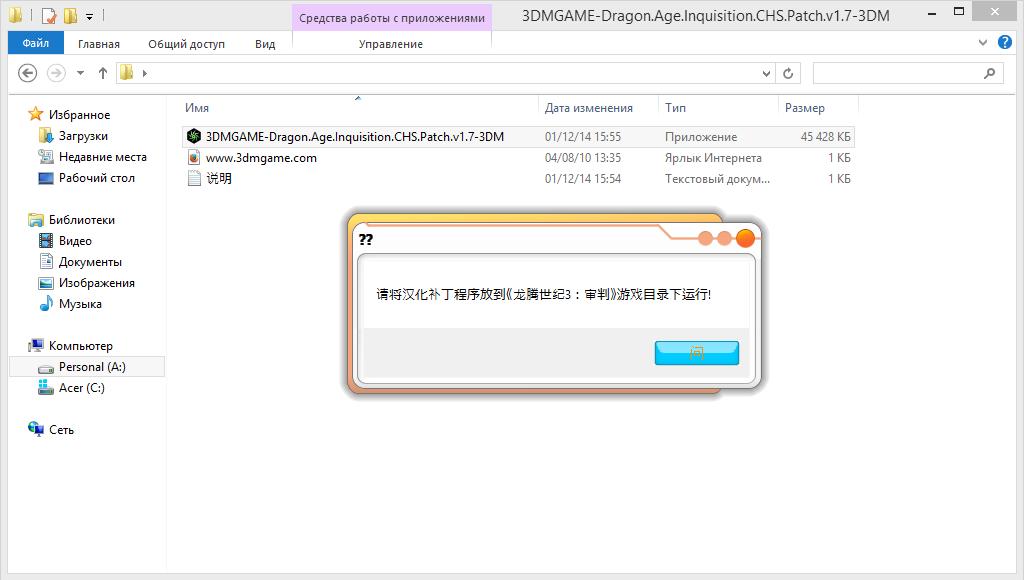Open the address bar history dropdown
Viewport: 1024px width, 580px height.
click(x=767, y=73)
